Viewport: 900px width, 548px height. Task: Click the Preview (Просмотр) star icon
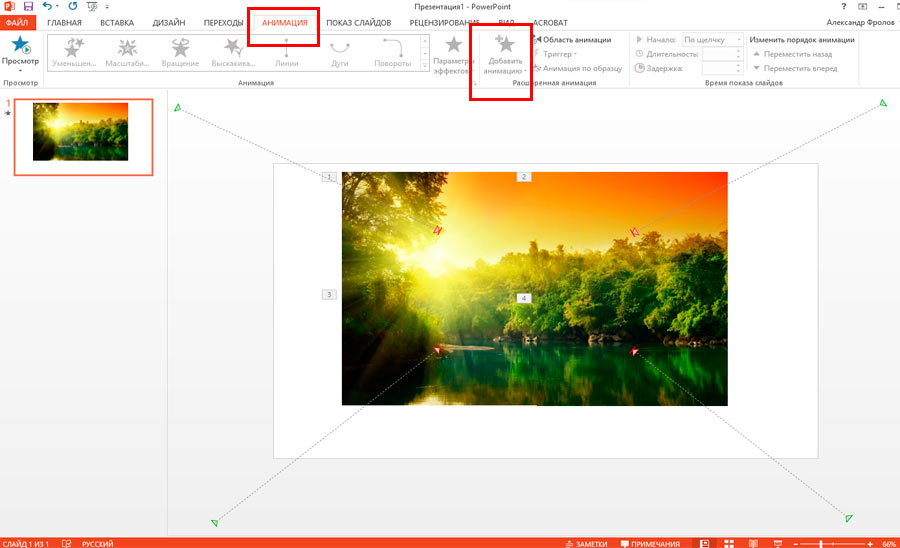pyautogui.click(x=21, y=44)
